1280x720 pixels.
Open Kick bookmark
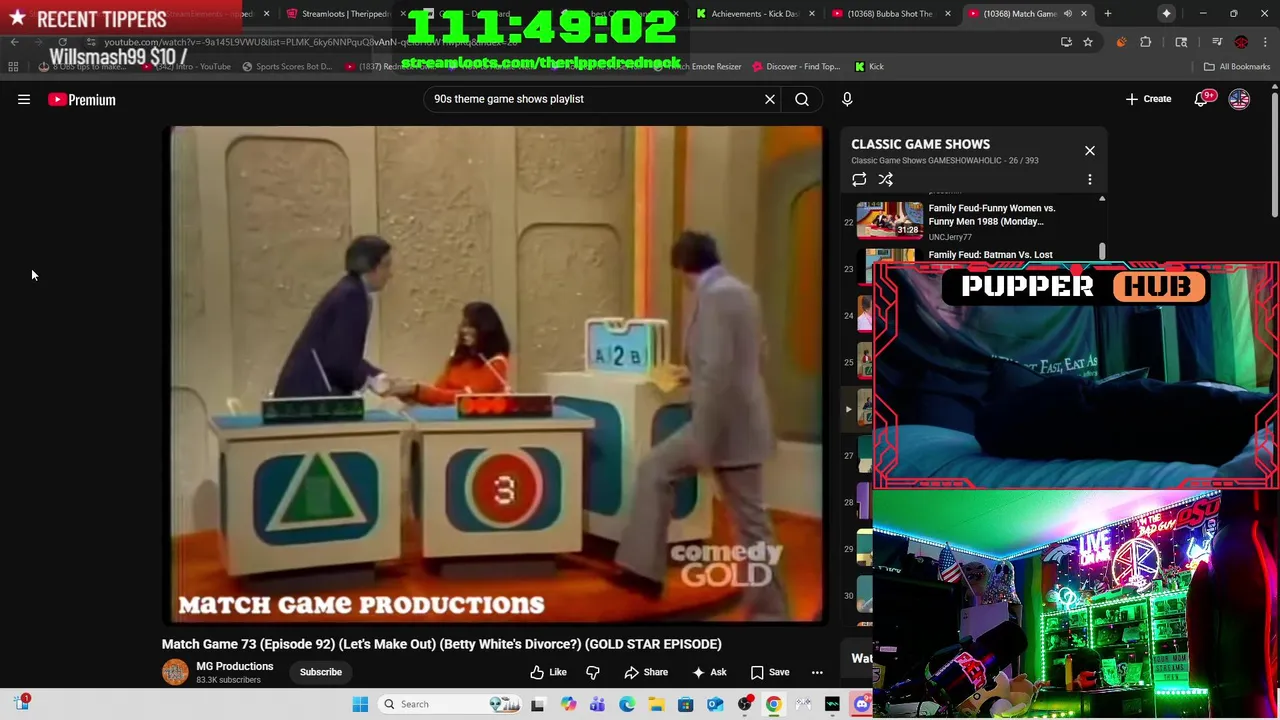[x=869, y=67]
